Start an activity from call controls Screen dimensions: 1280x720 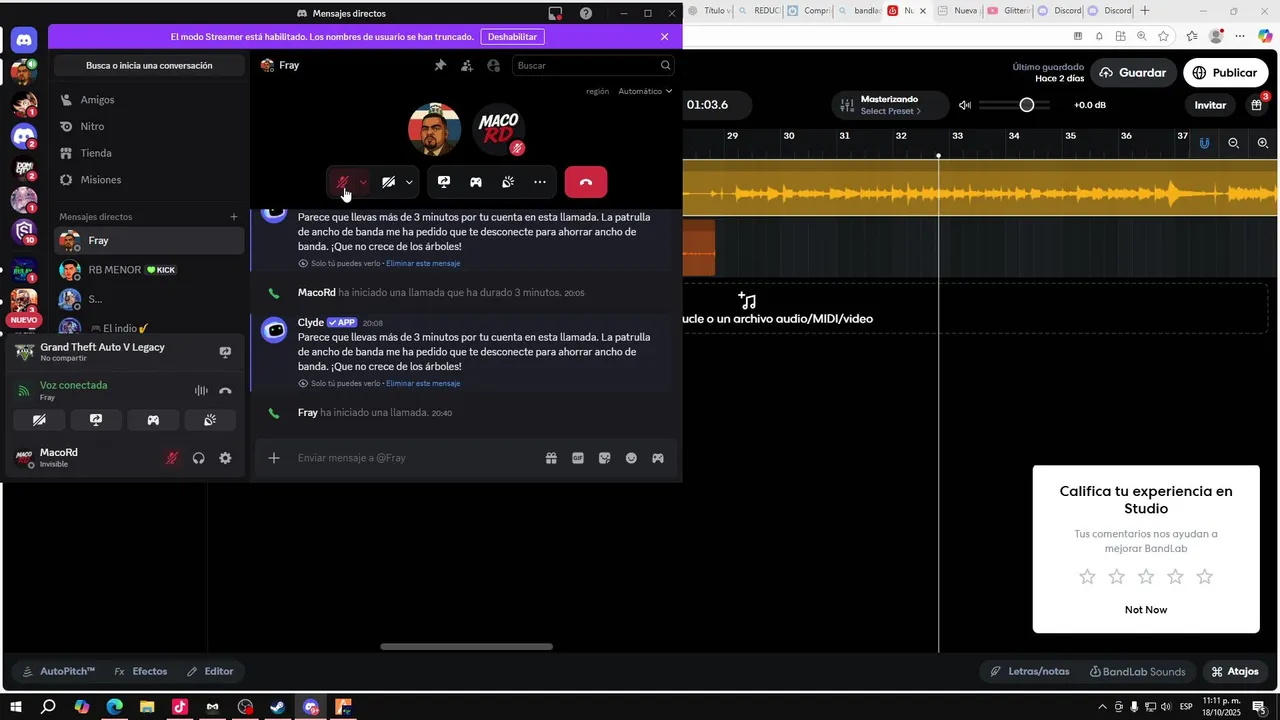click(476, 182)
